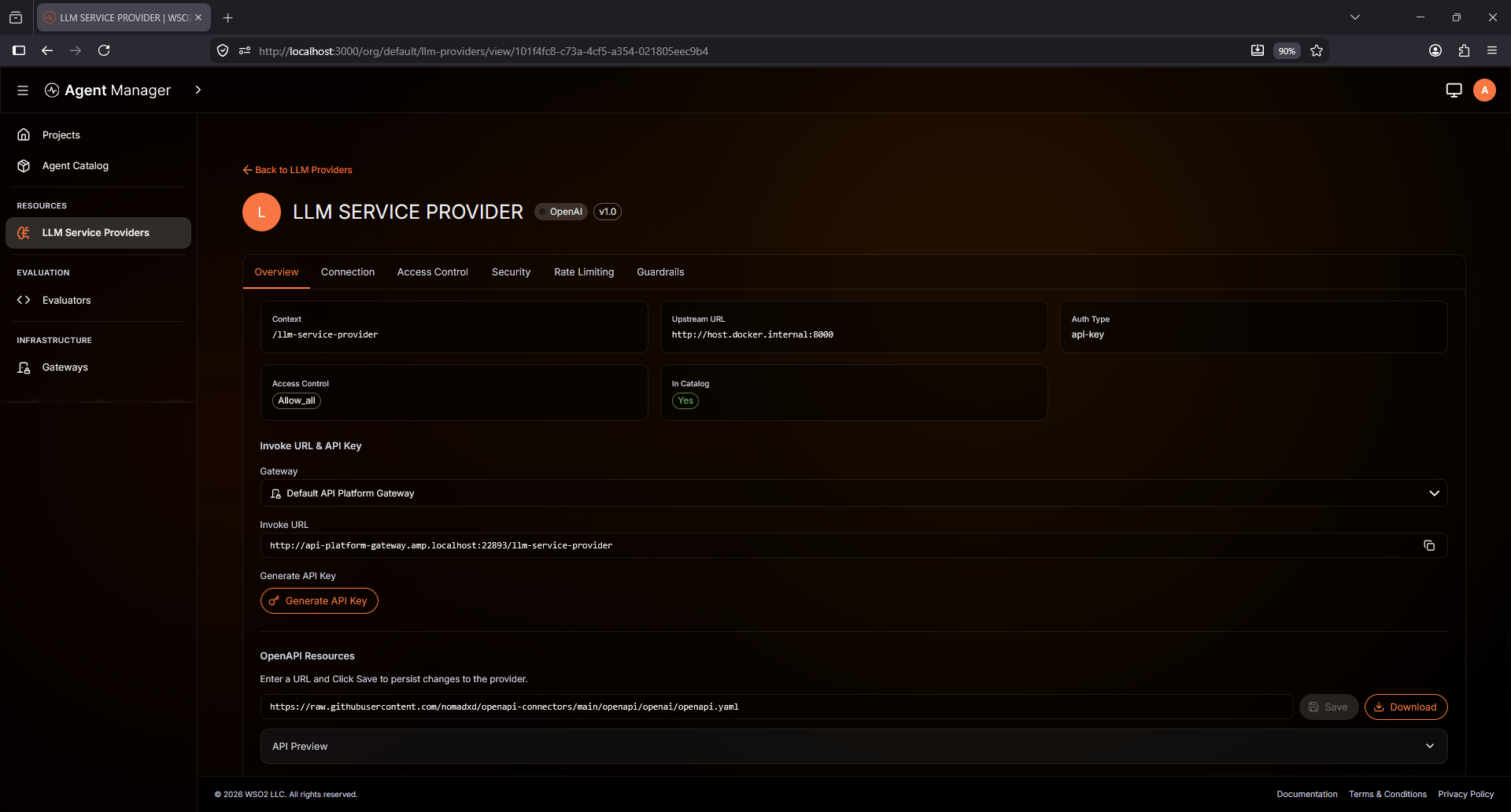Switch to the Overview tab
The image size is (1511, 812).
[276, 272]
